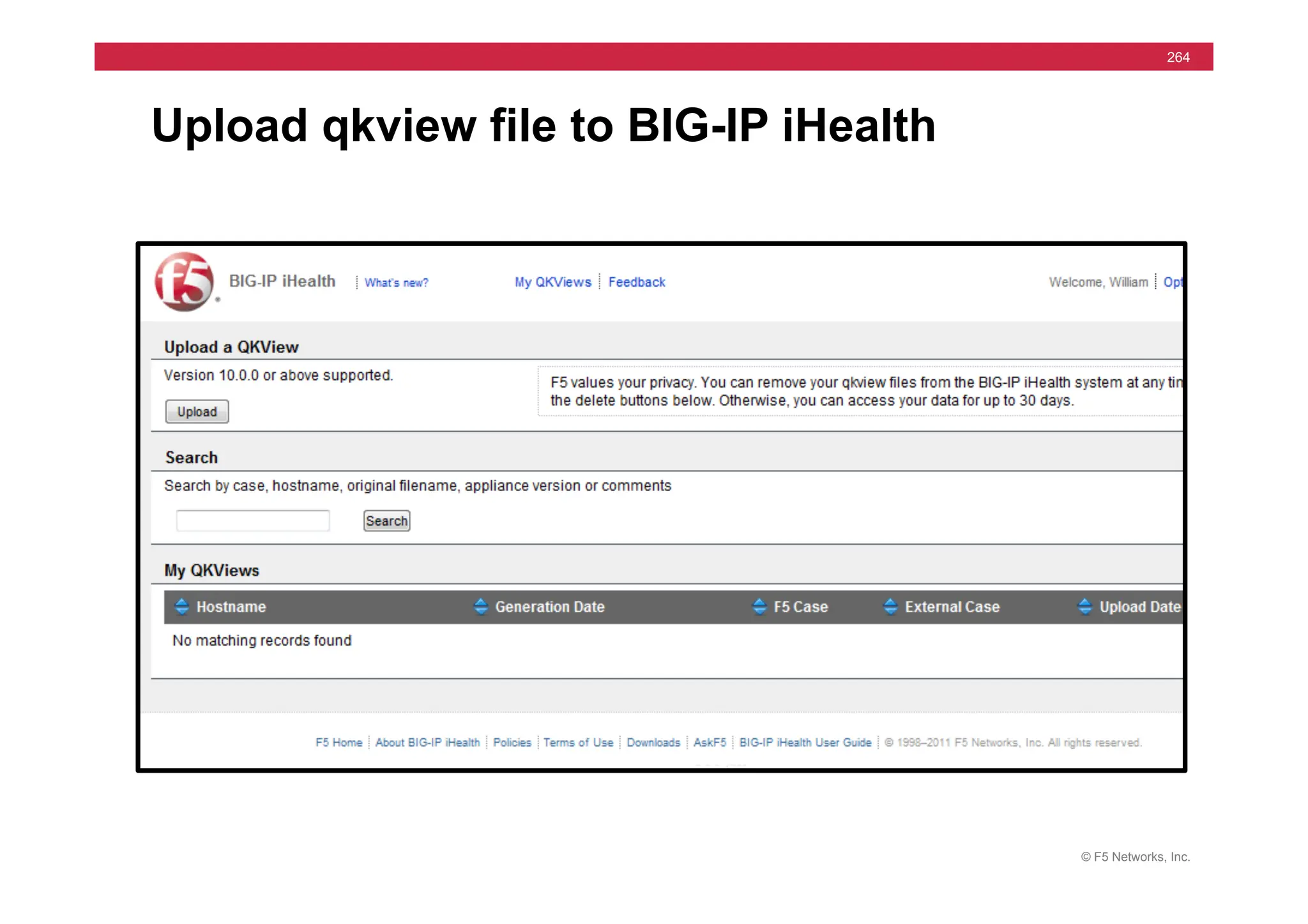Click the 1998–2011 copyright notice text

pyautogui.click(x=1013, y=743)
